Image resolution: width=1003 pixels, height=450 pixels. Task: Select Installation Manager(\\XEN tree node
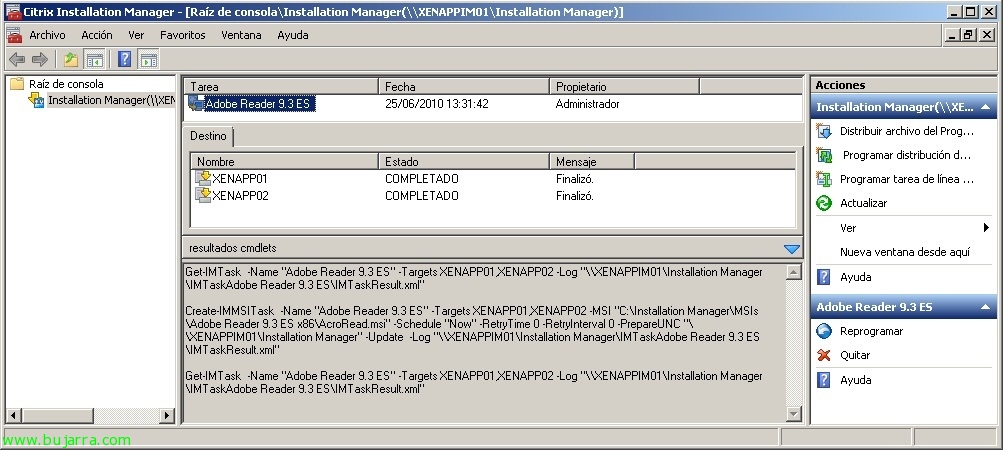(x=111, y=100)
